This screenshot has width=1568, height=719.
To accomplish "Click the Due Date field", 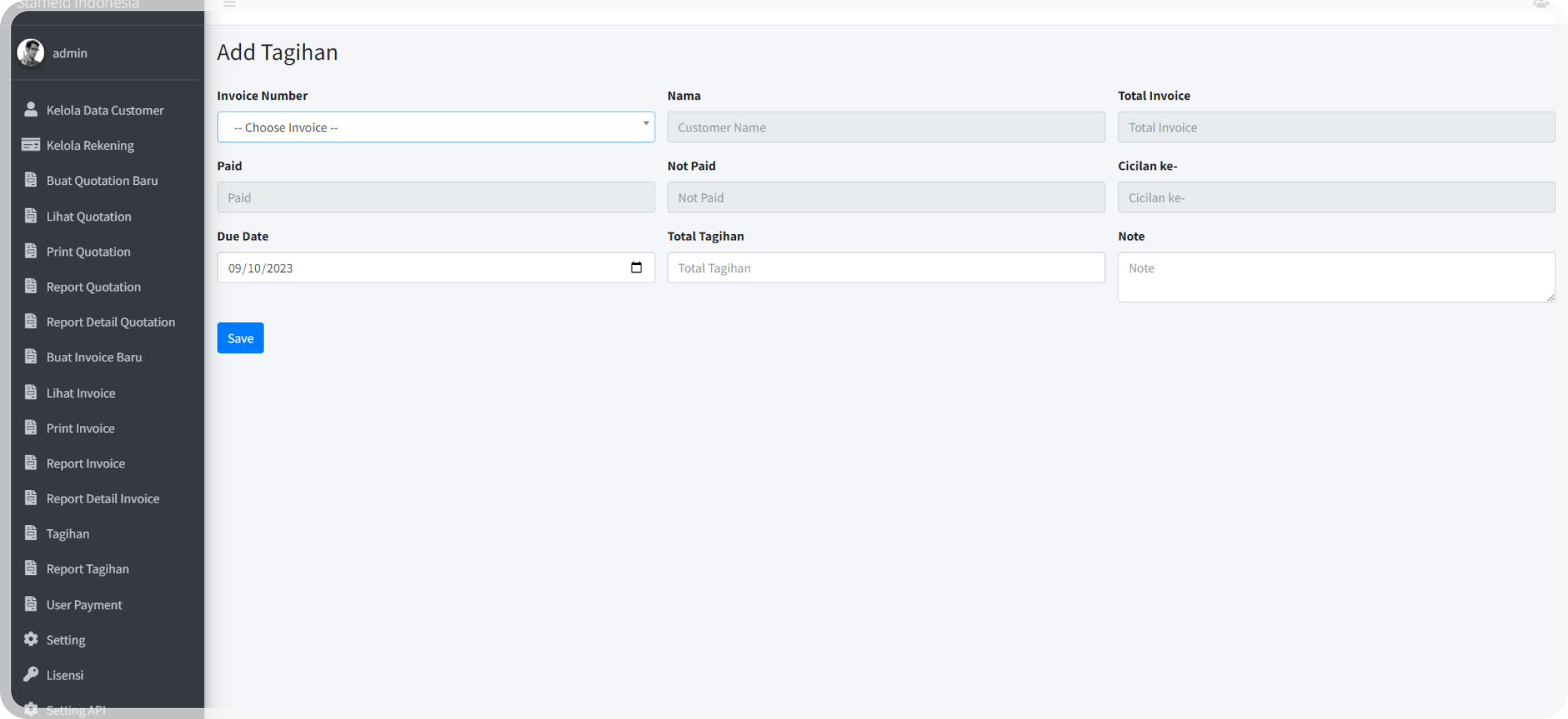I will [x=422, y=268].
